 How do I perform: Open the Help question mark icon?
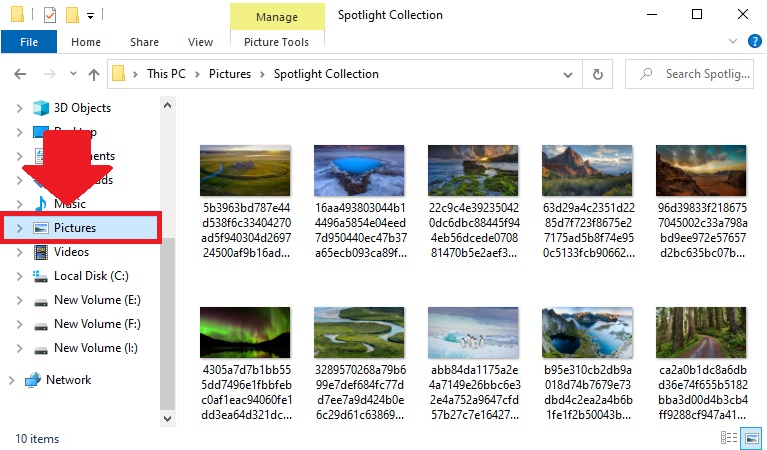[x=754, y=41]
